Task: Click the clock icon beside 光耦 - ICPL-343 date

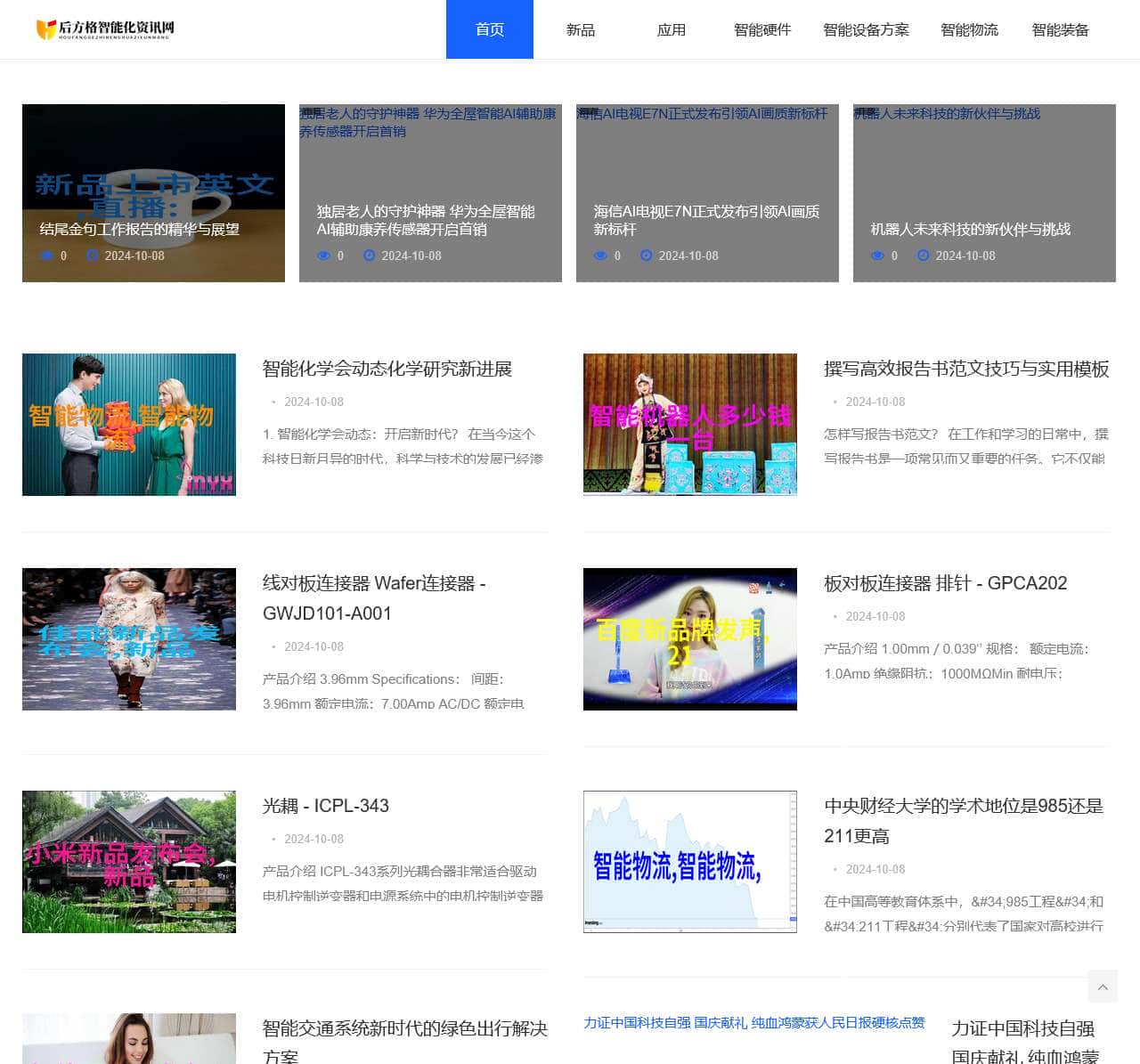Action: (273, 839)
